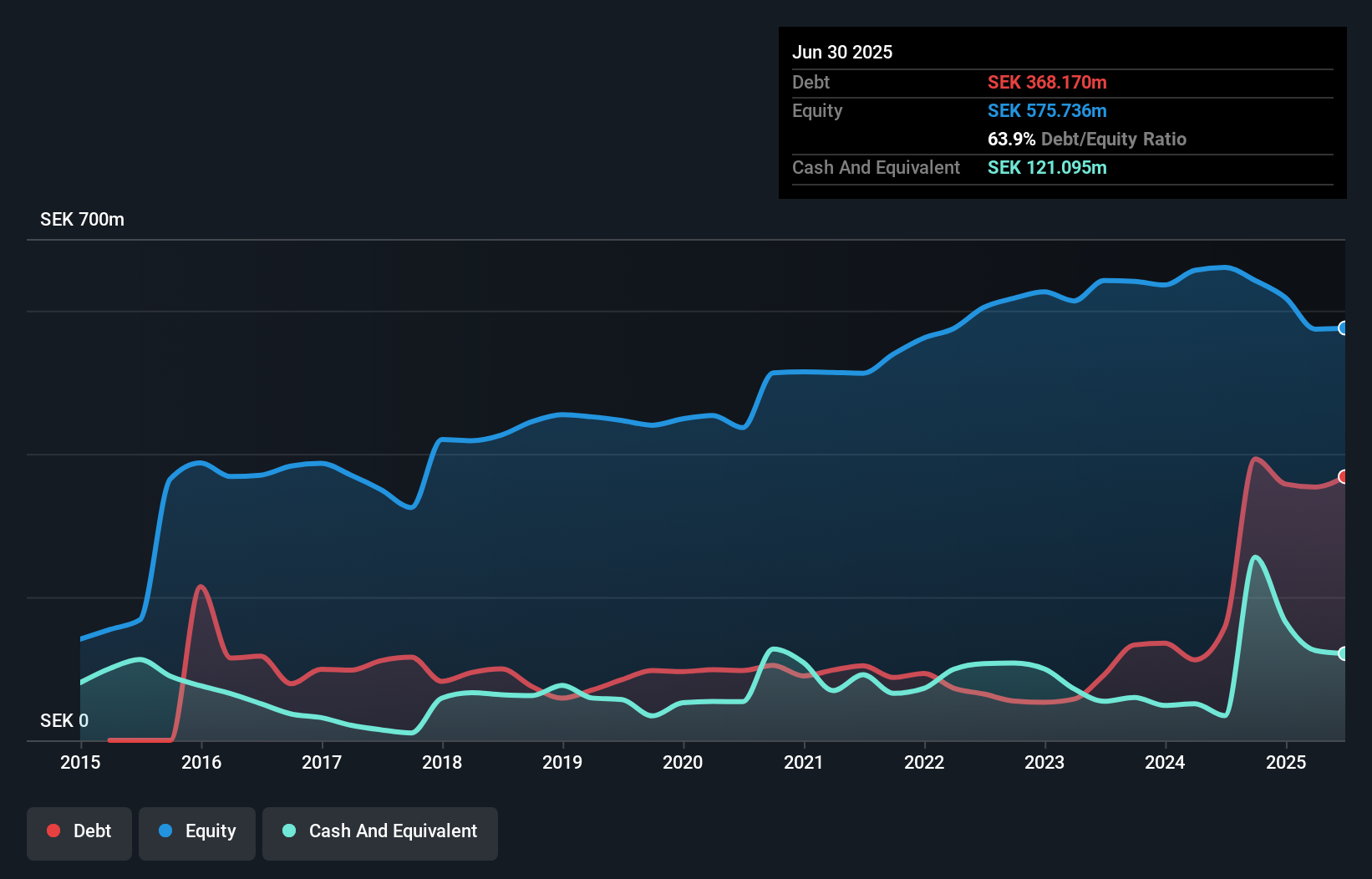Toggle the Equity series visibility
This screenshot has width=1372, height=879.
[196, 832]
